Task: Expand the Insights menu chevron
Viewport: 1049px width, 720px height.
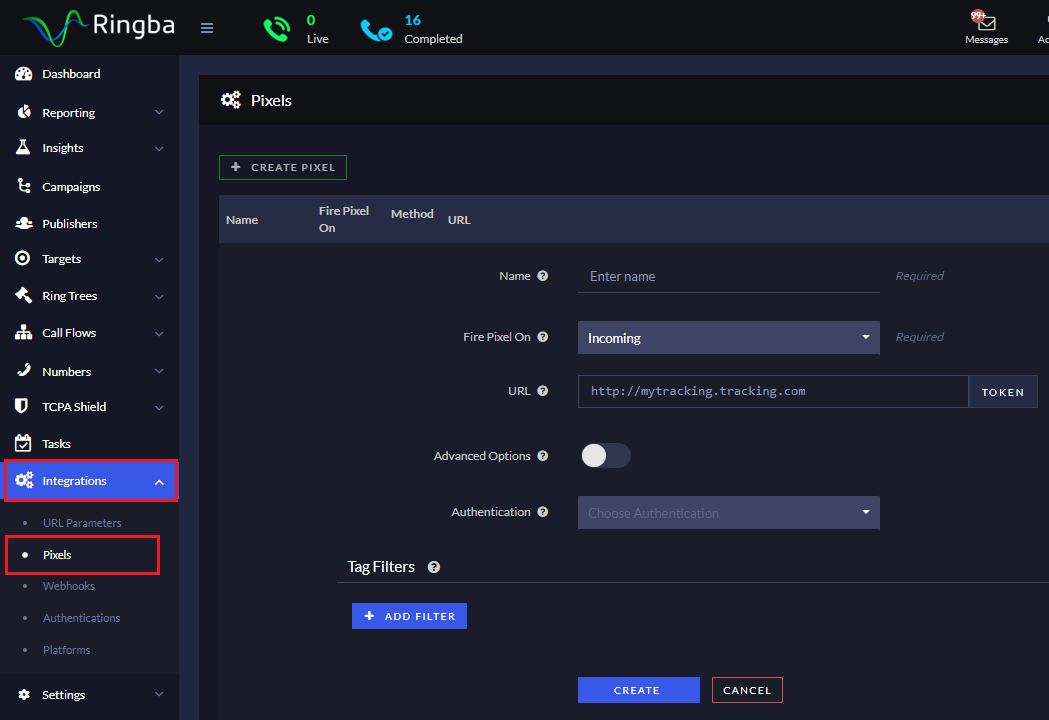Action: (159, 148)
